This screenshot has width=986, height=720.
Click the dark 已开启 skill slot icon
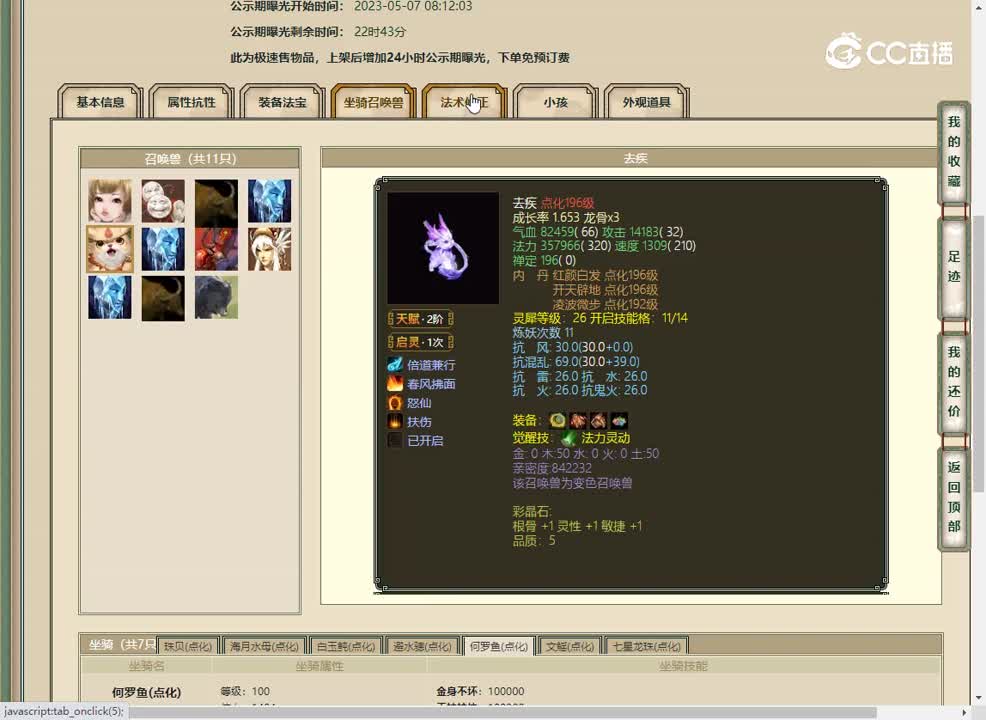[x=395, y=440]
